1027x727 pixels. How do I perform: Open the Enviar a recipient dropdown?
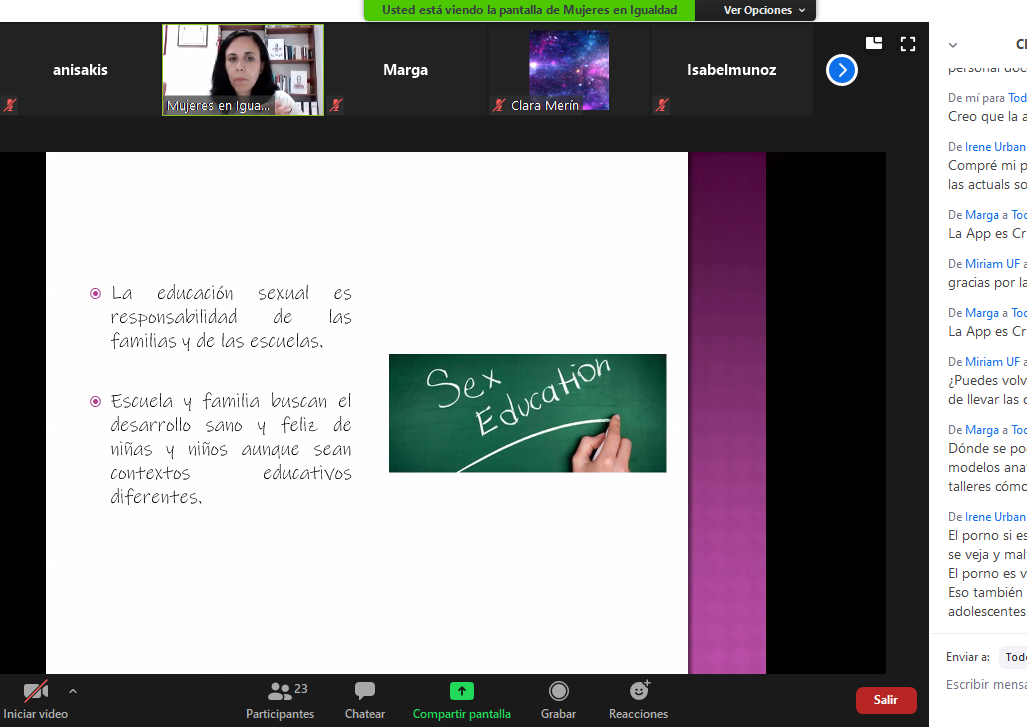pyautogui.click(x=1013, y=657)
